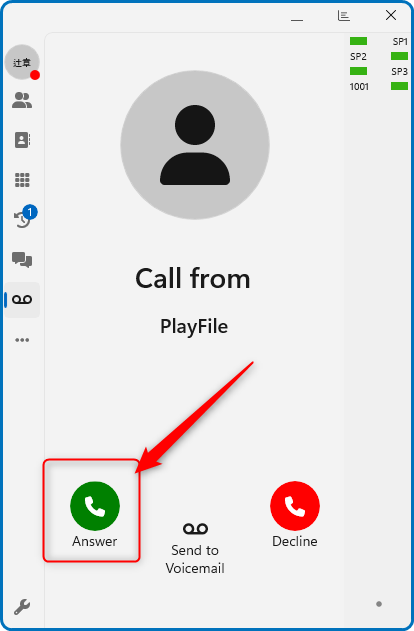Toggle the panel layout icon in title bar
414x631 pixels.
343,16
